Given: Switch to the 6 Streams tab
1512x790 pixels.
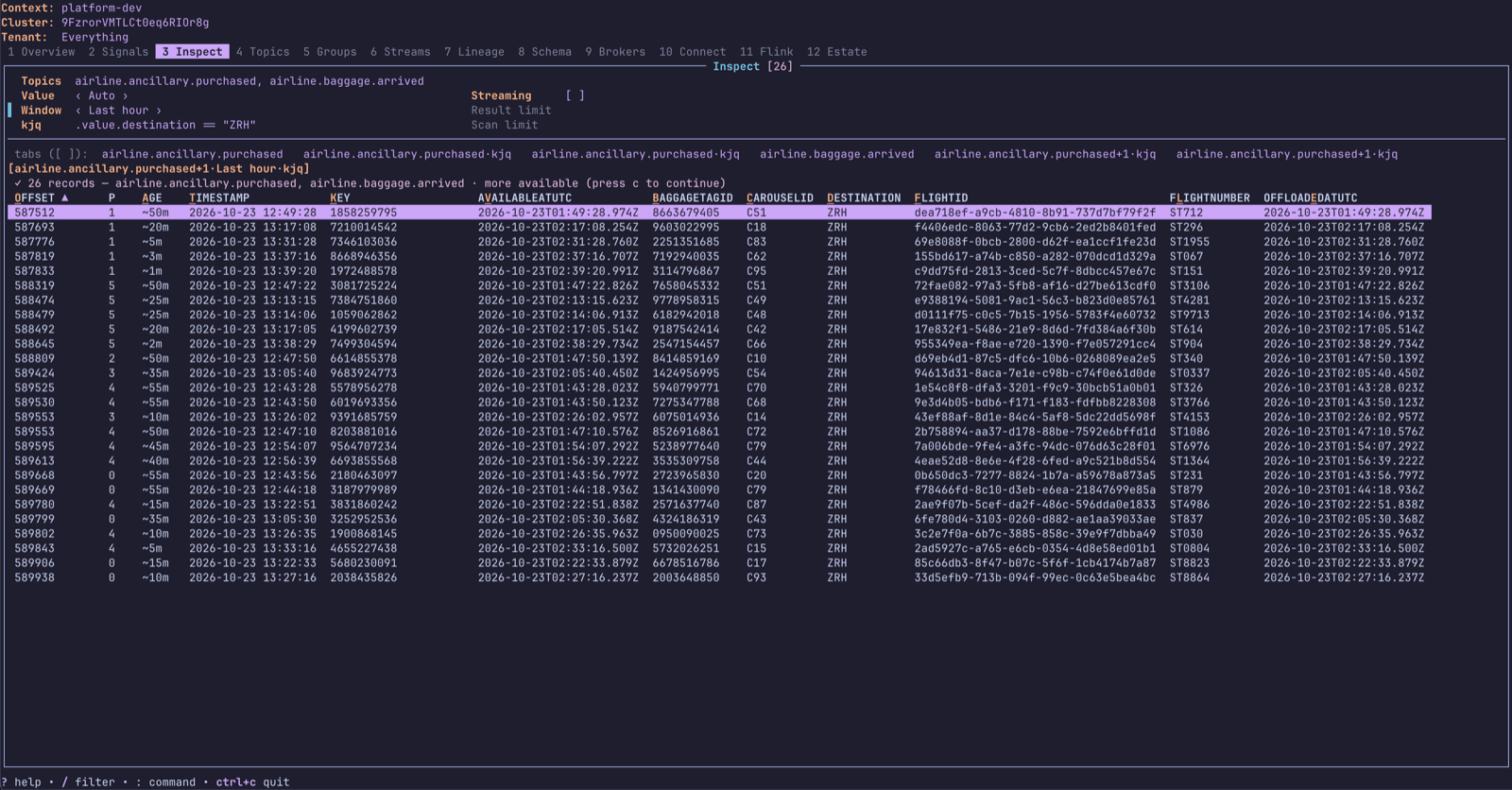Looking at the screenshot, I should [x=400, y=52].
